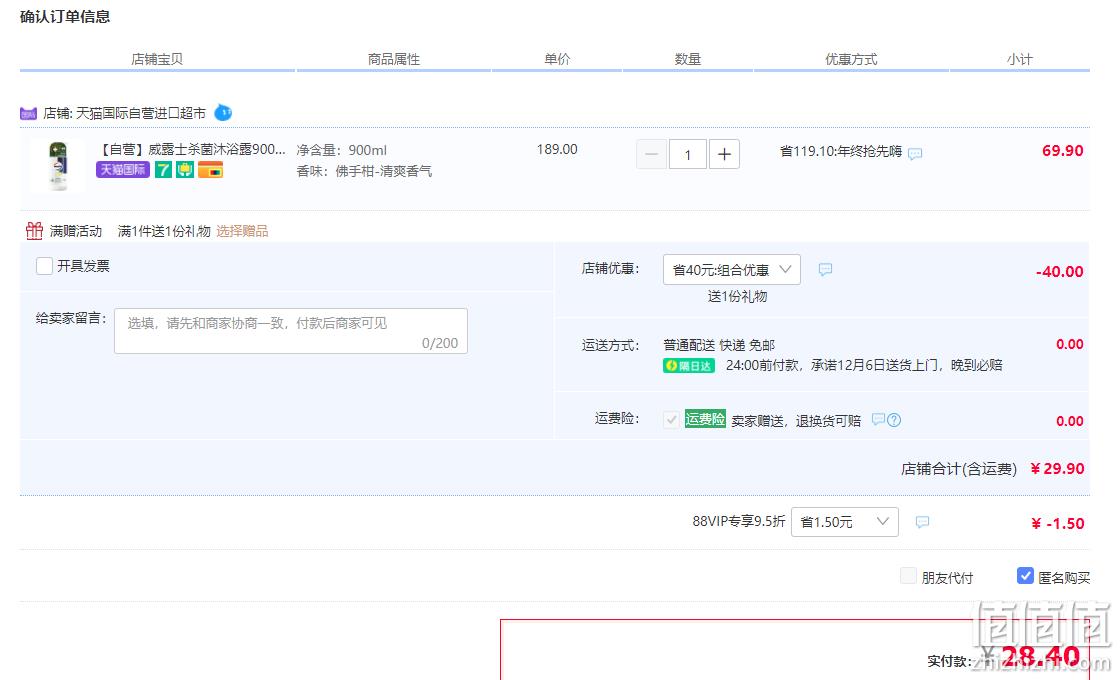This screenshot has width=1120, height=680.
Task: Click the gift icon for 满赠活动
Action: pos(34,230)
